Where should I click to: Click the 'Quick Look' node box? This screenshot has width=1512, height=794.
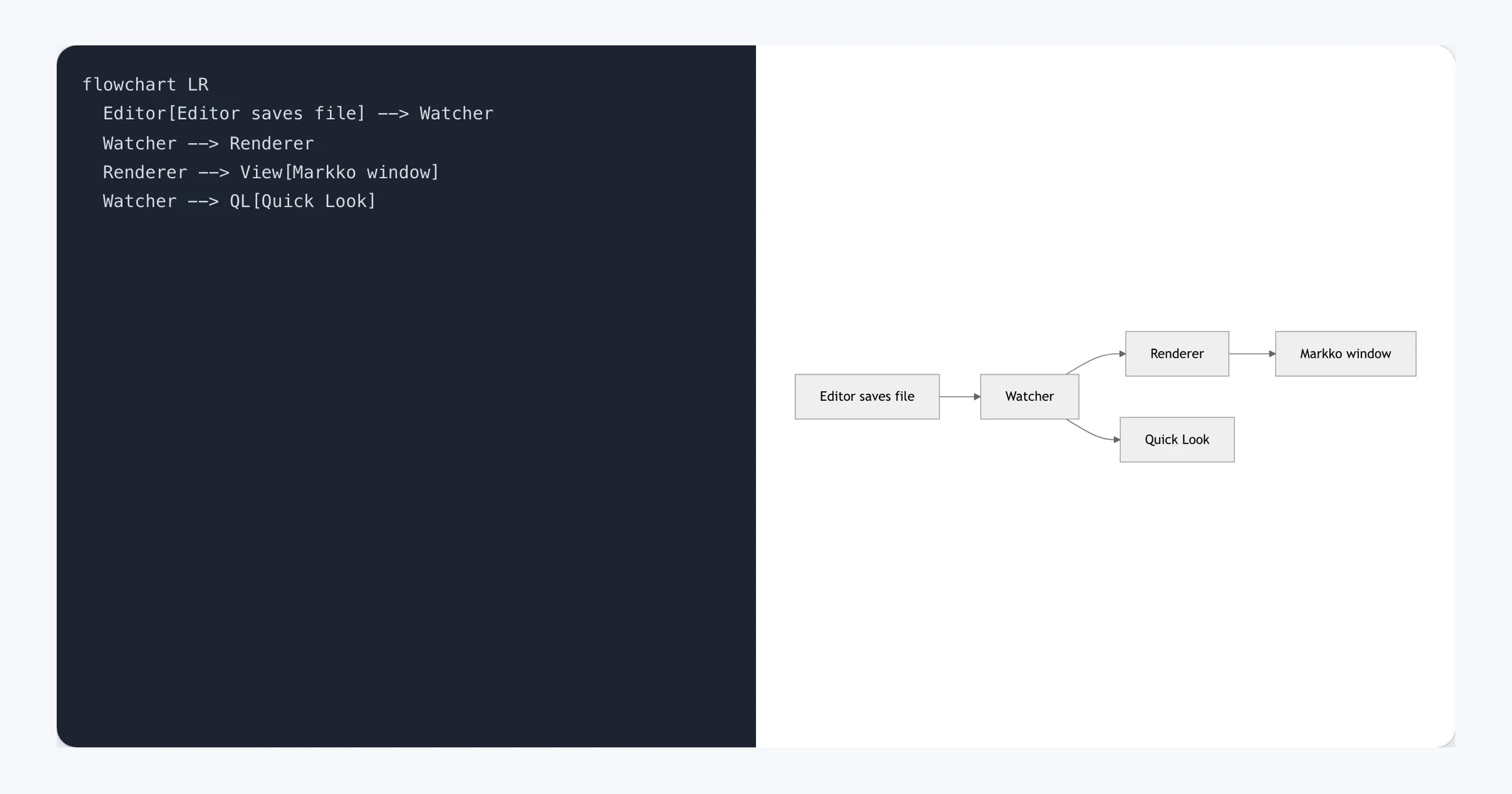coord(1177,439)
